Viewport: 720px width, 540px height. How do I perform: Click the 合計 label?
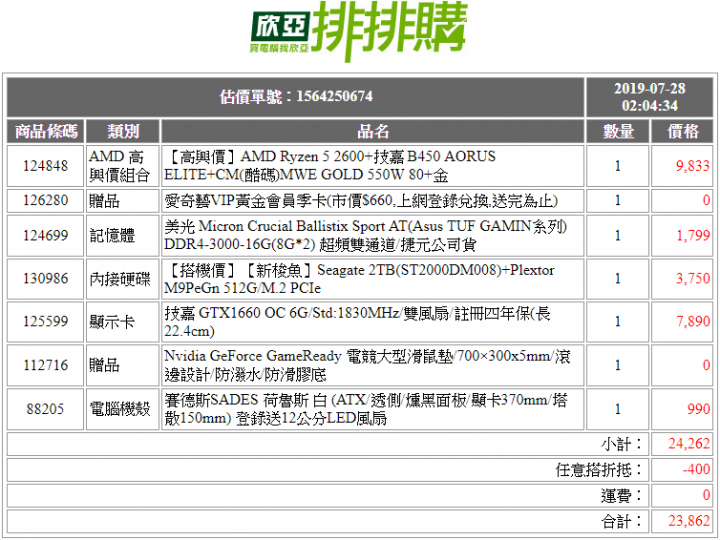pyautogui.click(x=622, y=522)
